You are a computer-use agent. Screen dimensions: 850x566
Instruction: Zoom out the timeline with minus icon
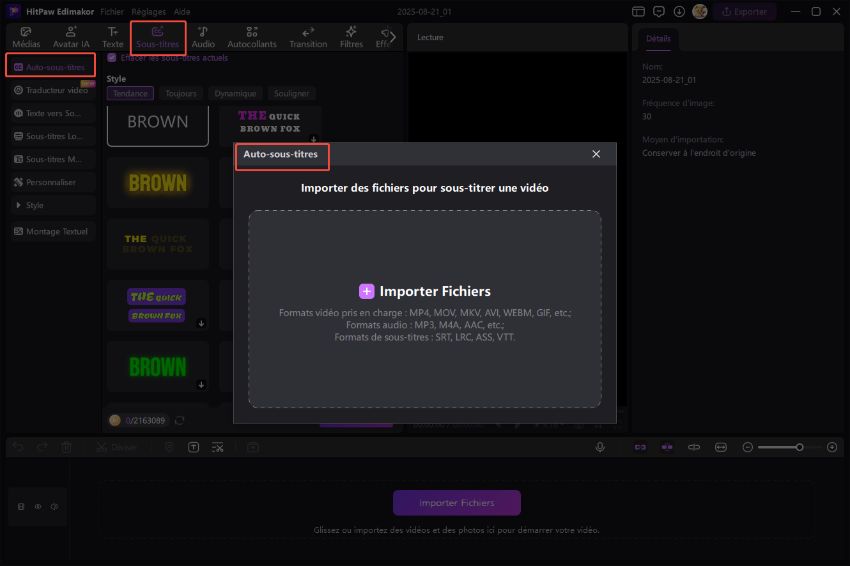[748, 447]
